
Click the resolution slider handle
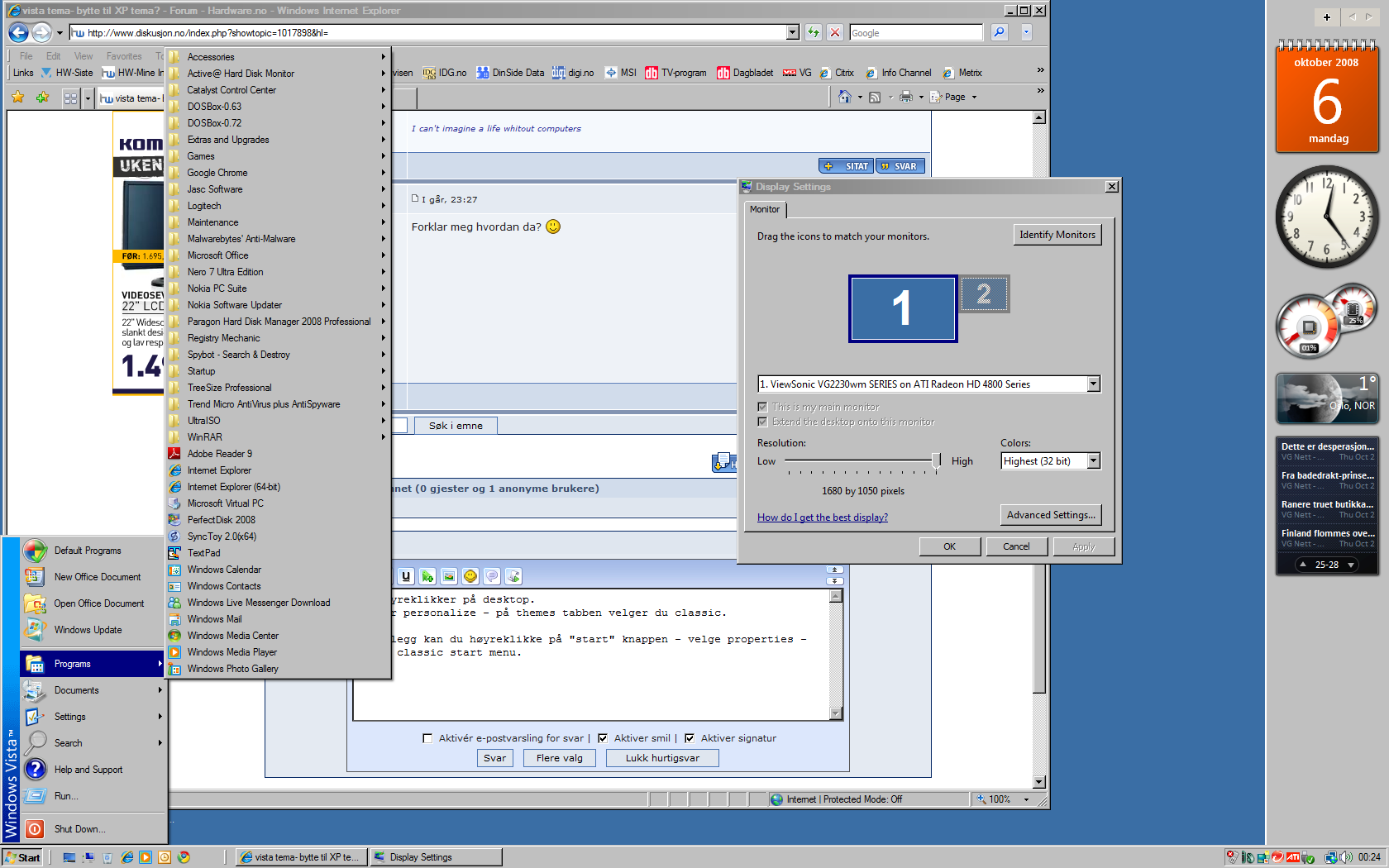pos(937,460)
